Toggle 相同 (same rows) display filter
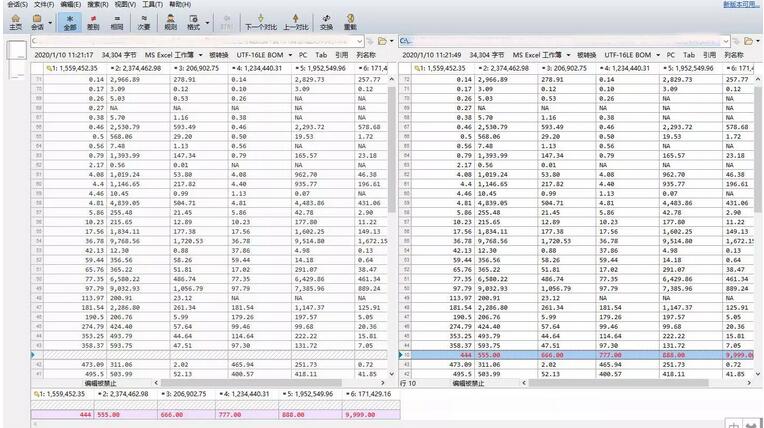 [x=118, y=21]
